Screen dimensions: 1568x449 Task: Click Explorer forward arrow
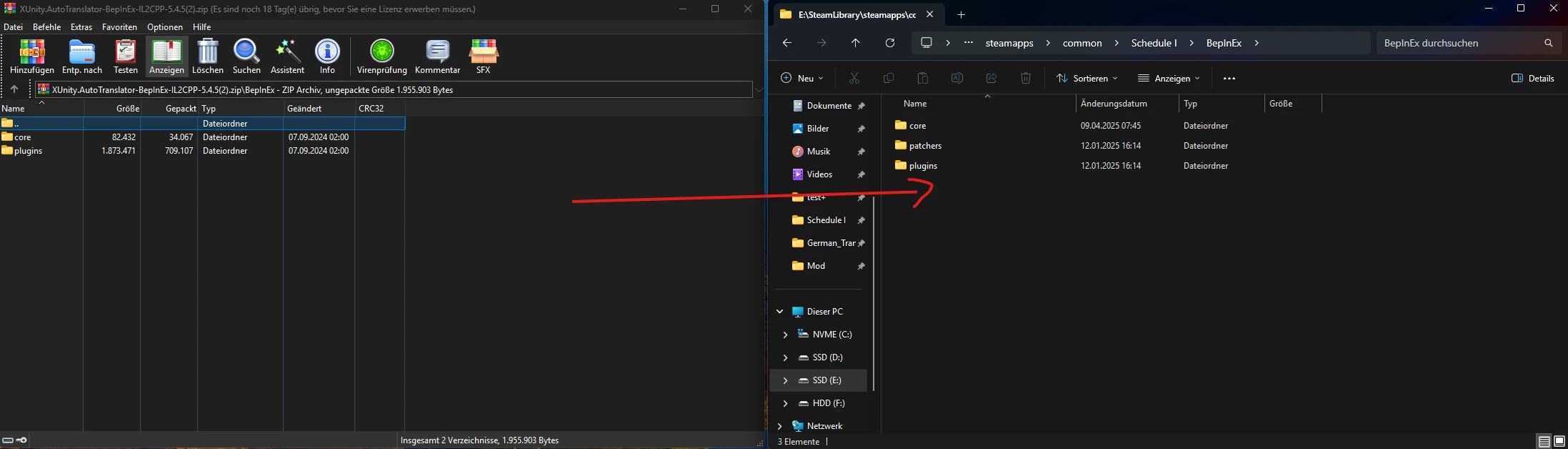click(x=822, y=43)
